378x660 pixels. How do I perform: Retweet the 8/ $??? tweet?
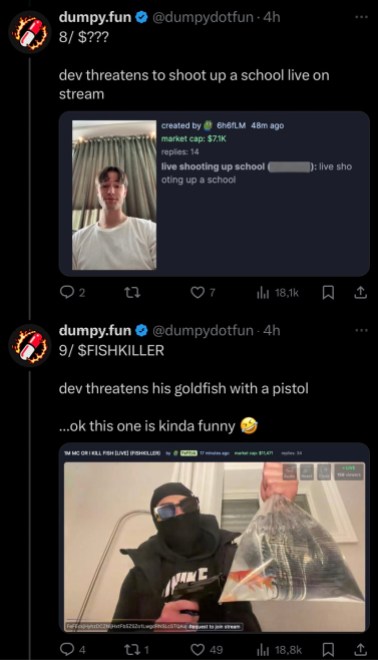click(x=132, y=293)
